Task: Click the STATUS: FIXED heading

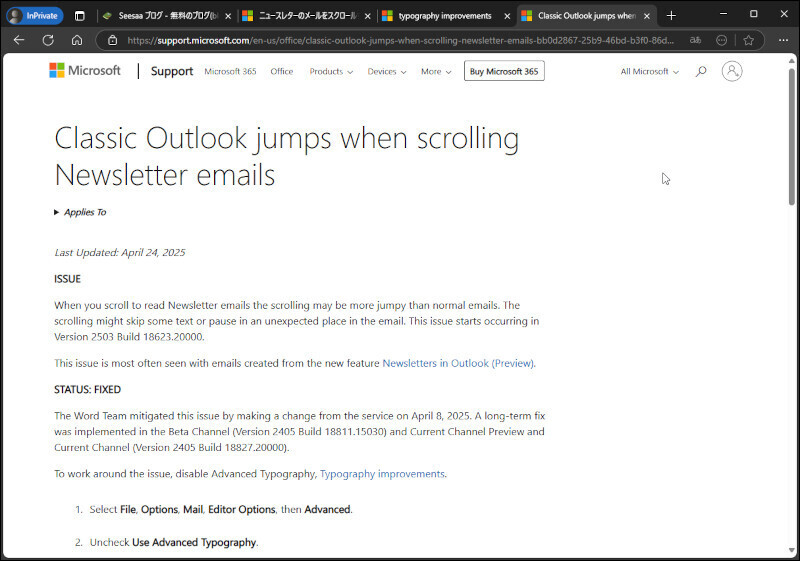Action: [x=88, y=390]
